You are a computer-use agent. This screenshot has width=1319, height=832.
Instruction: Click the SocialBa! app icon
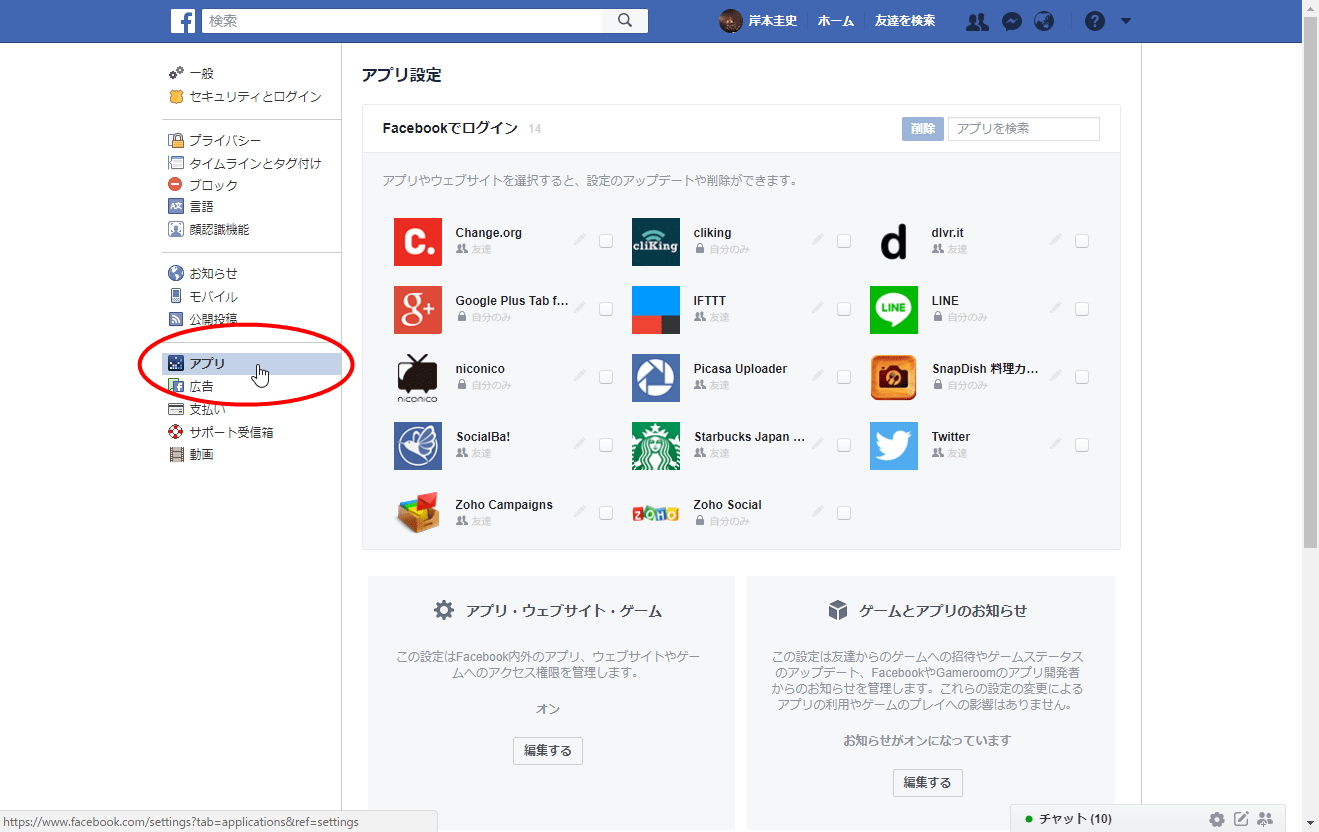click(x=418, y=445)
